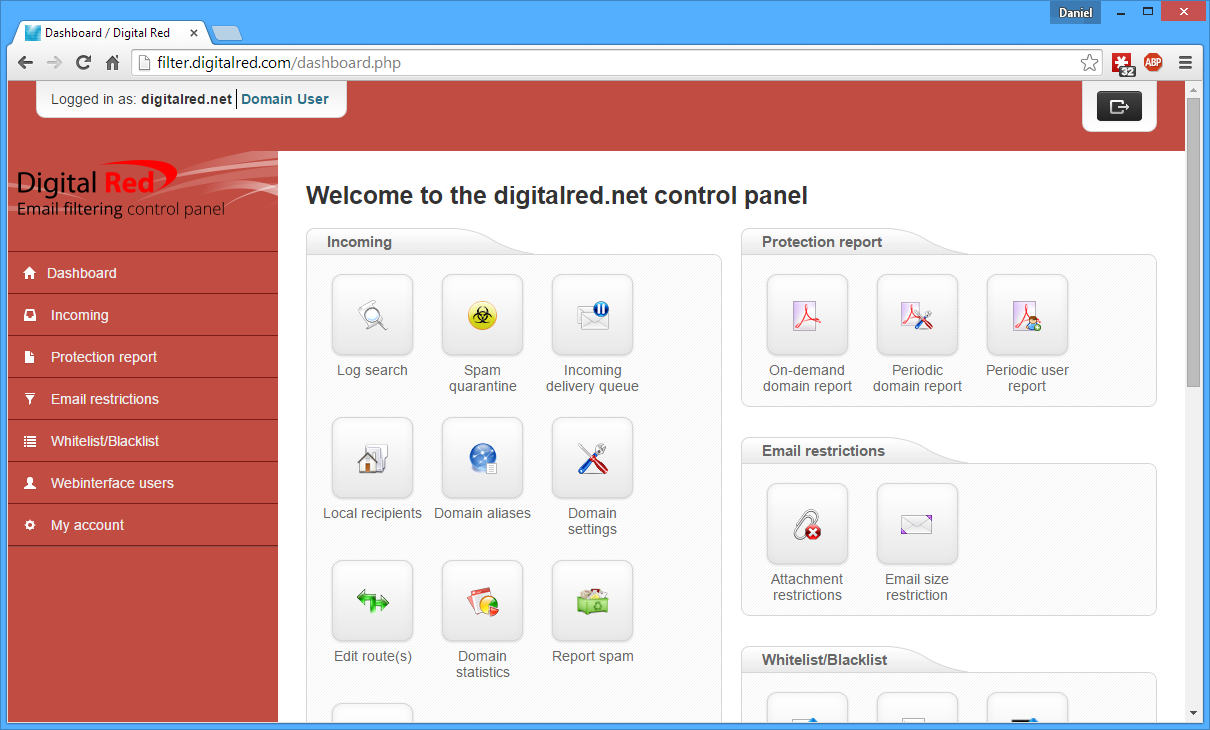Click digitalred.net logged-in domain text
This screenshot has height=730, width=1210.
click(186, 99)
